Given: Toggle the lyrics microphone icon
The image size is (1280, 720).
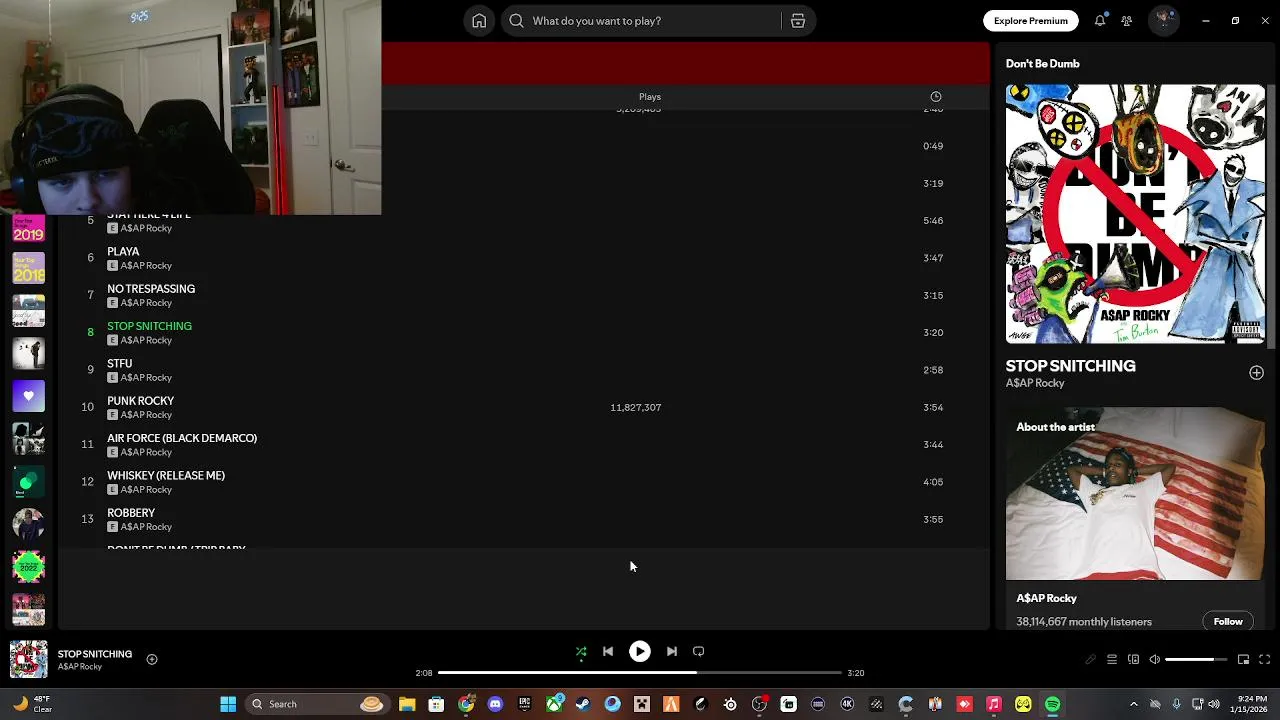Looking at the screenshot, I should [1090, 660].
